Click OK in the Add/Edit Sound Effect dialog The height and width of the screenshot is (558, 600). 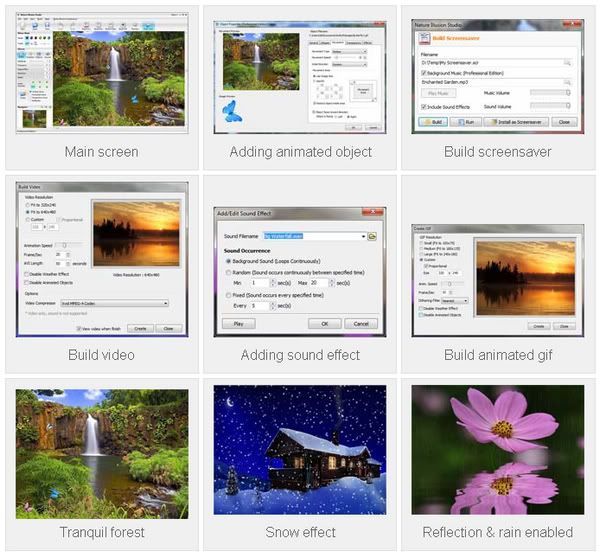[x=324, y=324]
